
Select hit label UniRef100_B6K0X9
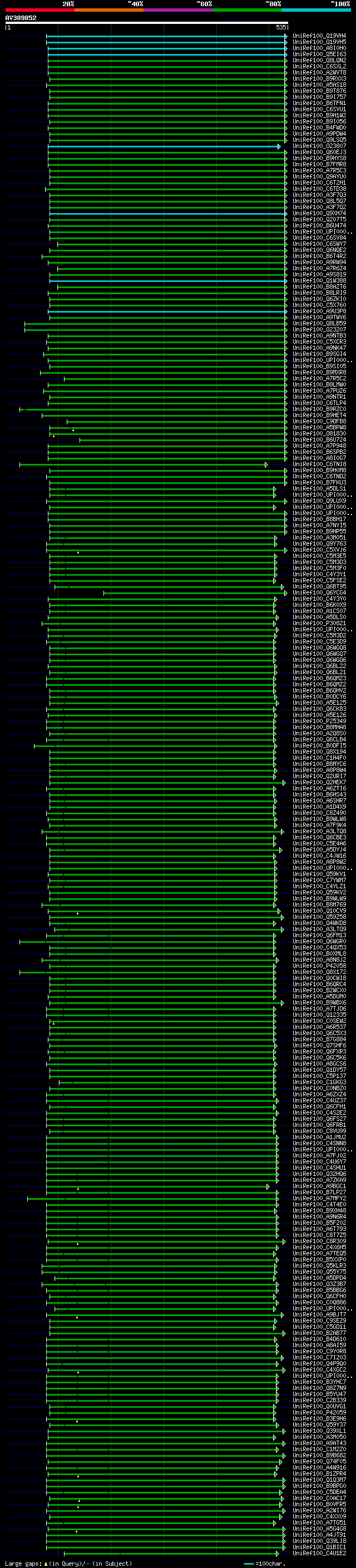[319, 605]
